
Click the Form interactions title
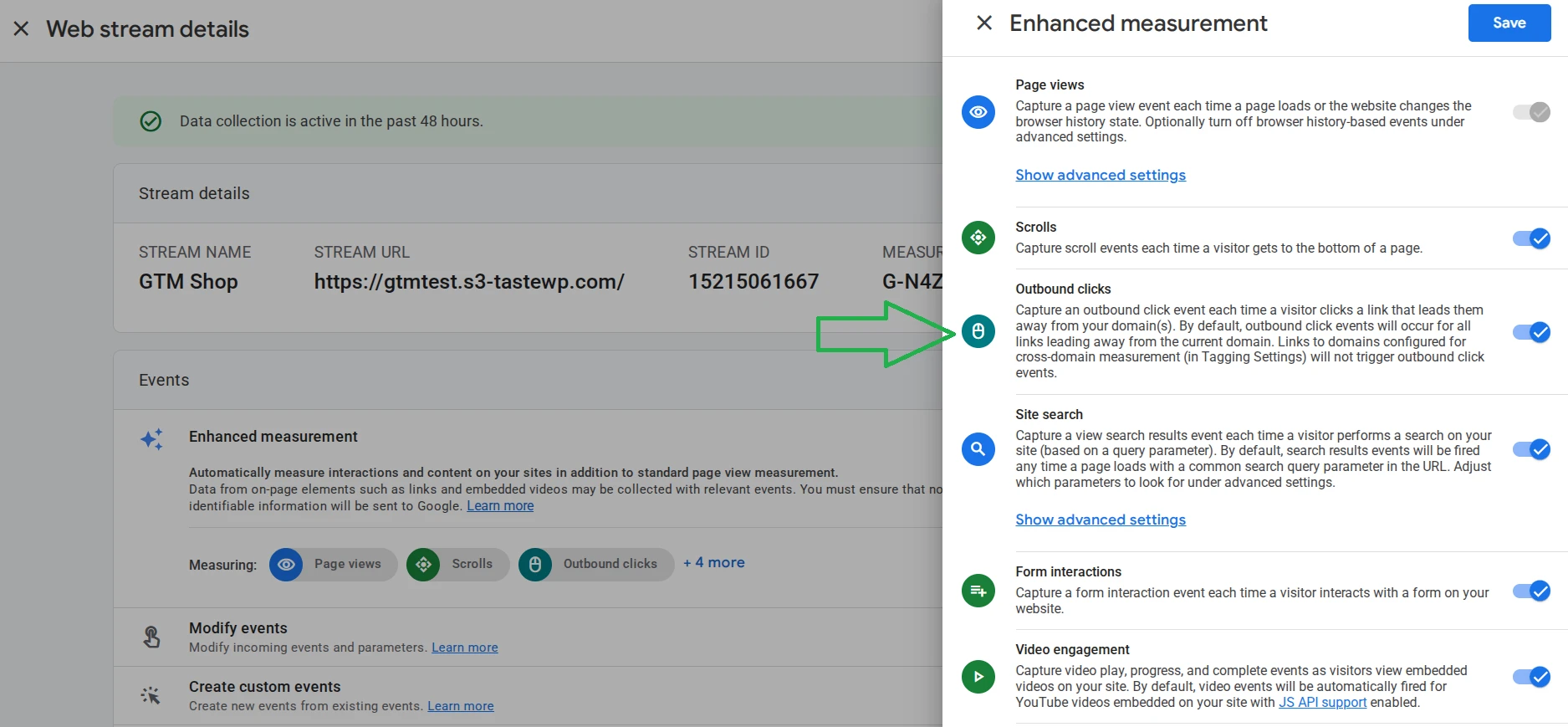point(1068,572)
